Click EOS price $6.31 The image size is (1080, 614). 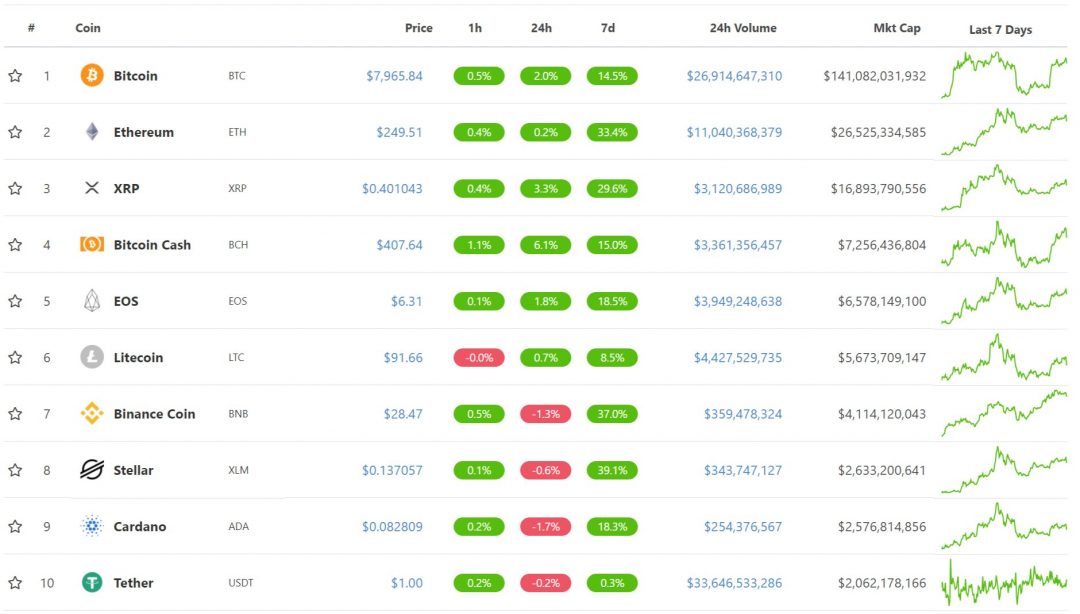[406, 301]
